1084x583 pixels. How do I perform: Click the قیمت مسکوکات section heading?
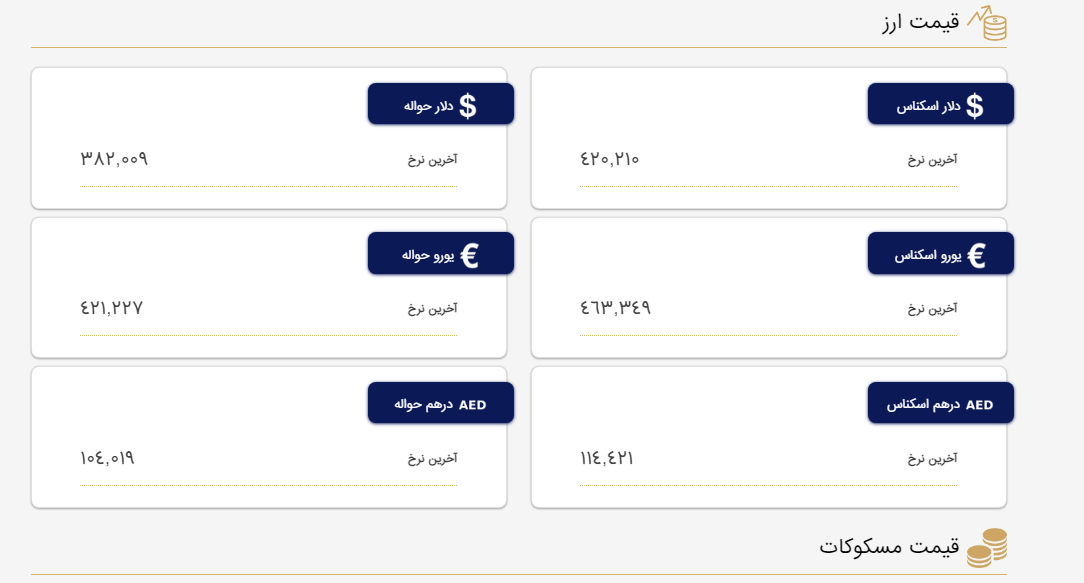pyautogui.click(x=889, y=546)
